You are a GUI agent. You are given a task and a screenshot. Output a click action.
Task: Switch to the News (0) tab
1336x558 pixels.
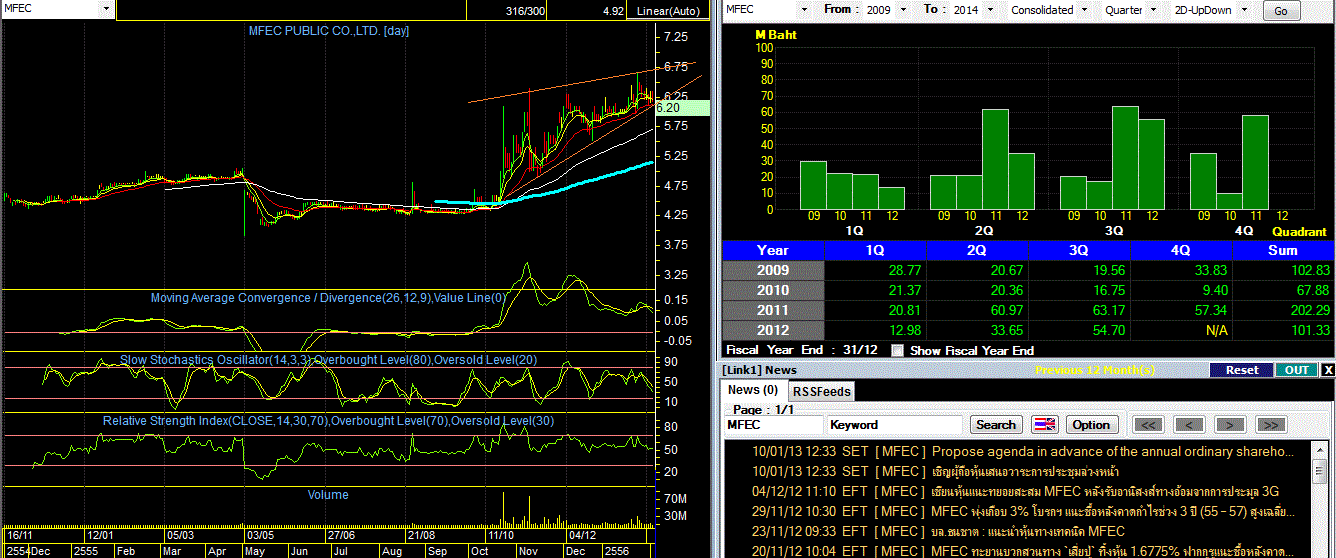(x=753, y=390)
